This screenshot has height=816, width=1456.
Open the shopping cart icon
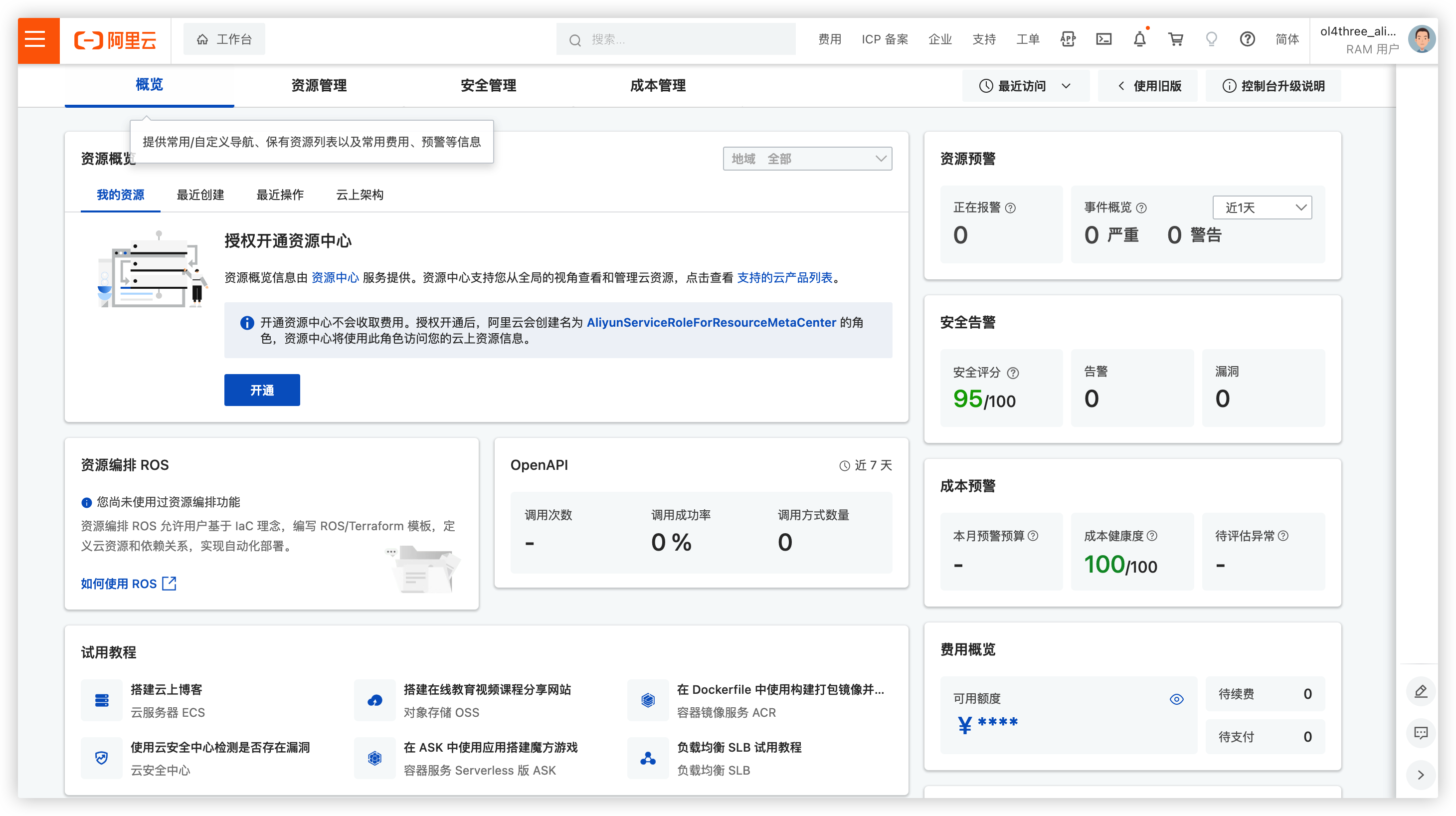(1176, 39)
